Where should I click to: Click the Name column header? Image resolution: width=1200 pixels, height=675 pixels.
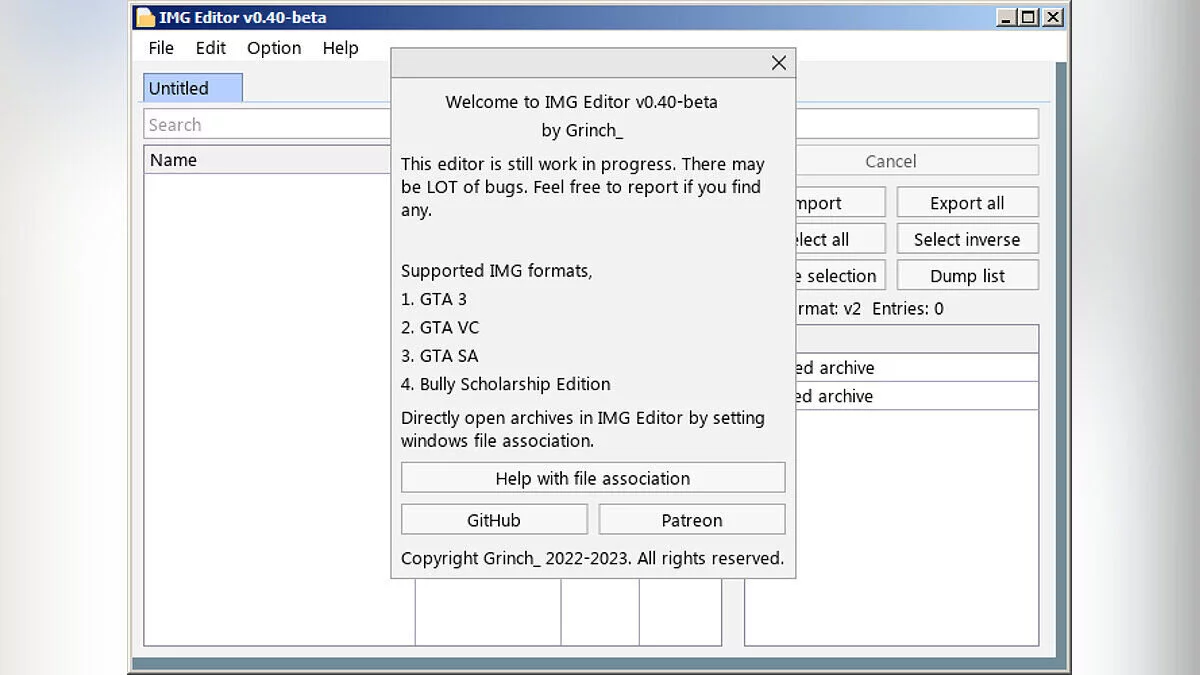coord(267,160)
